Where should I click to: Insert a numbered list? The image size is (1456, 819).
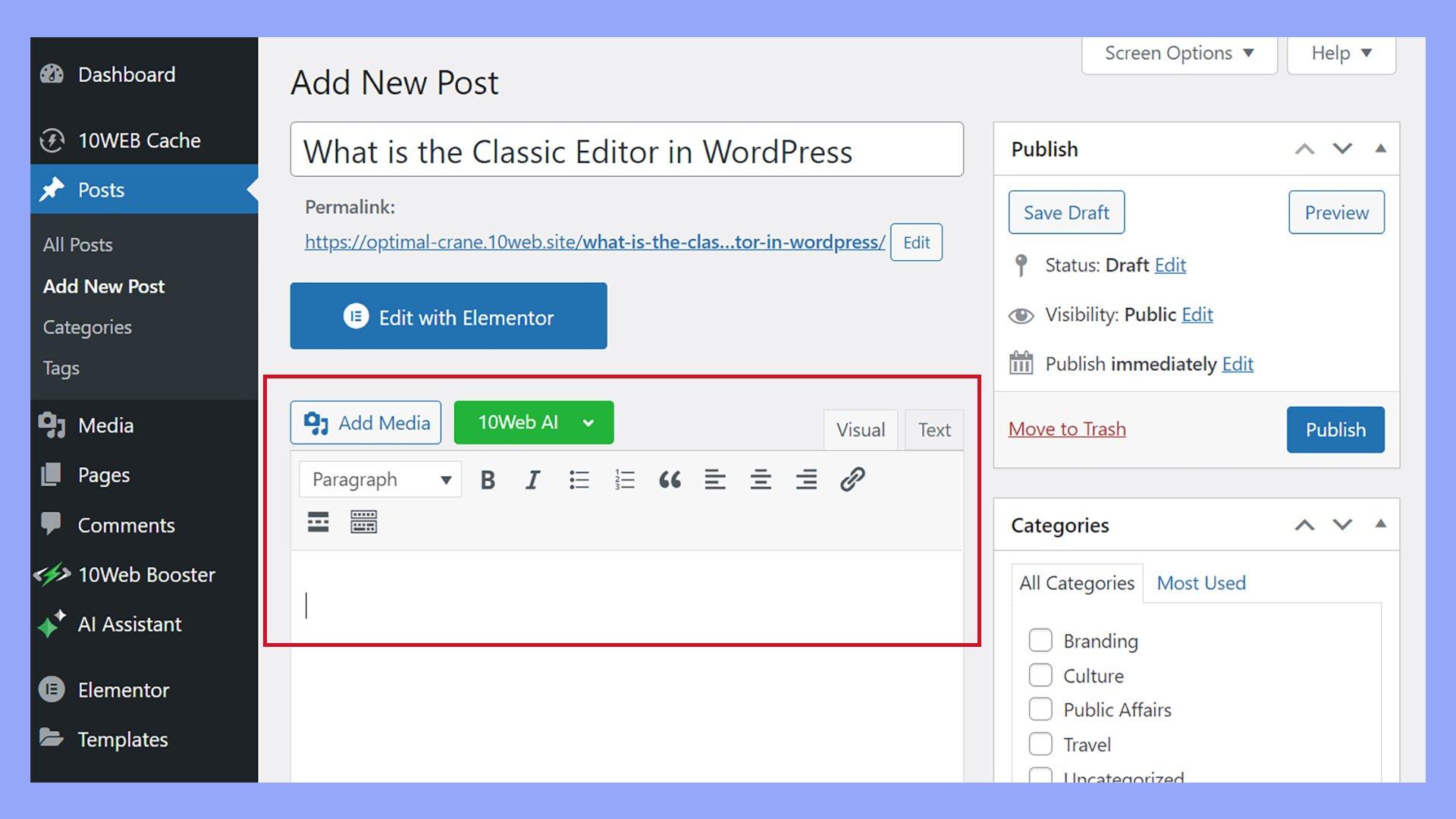click(x=624, y=479)
